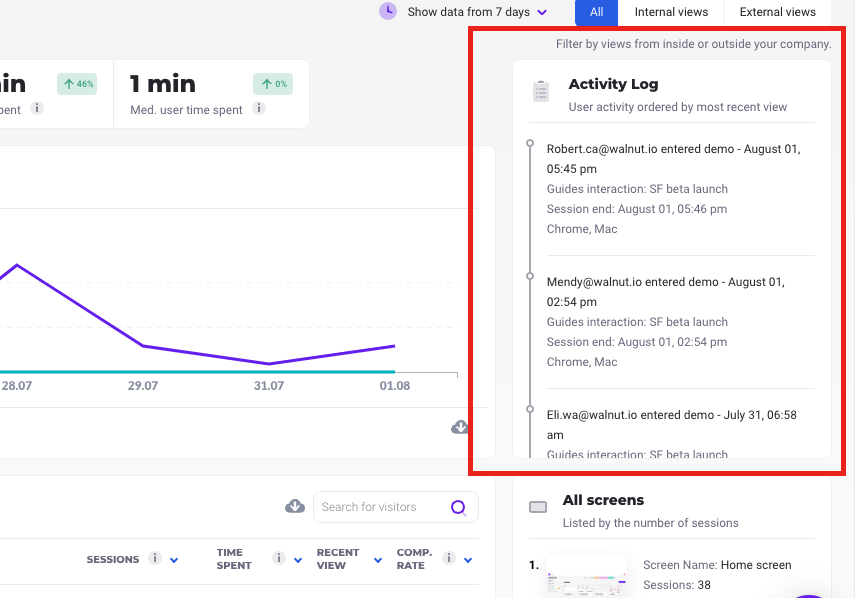The image size is (856, 598).
Task: Select the All views tab
Action: (x=596, y=12)
